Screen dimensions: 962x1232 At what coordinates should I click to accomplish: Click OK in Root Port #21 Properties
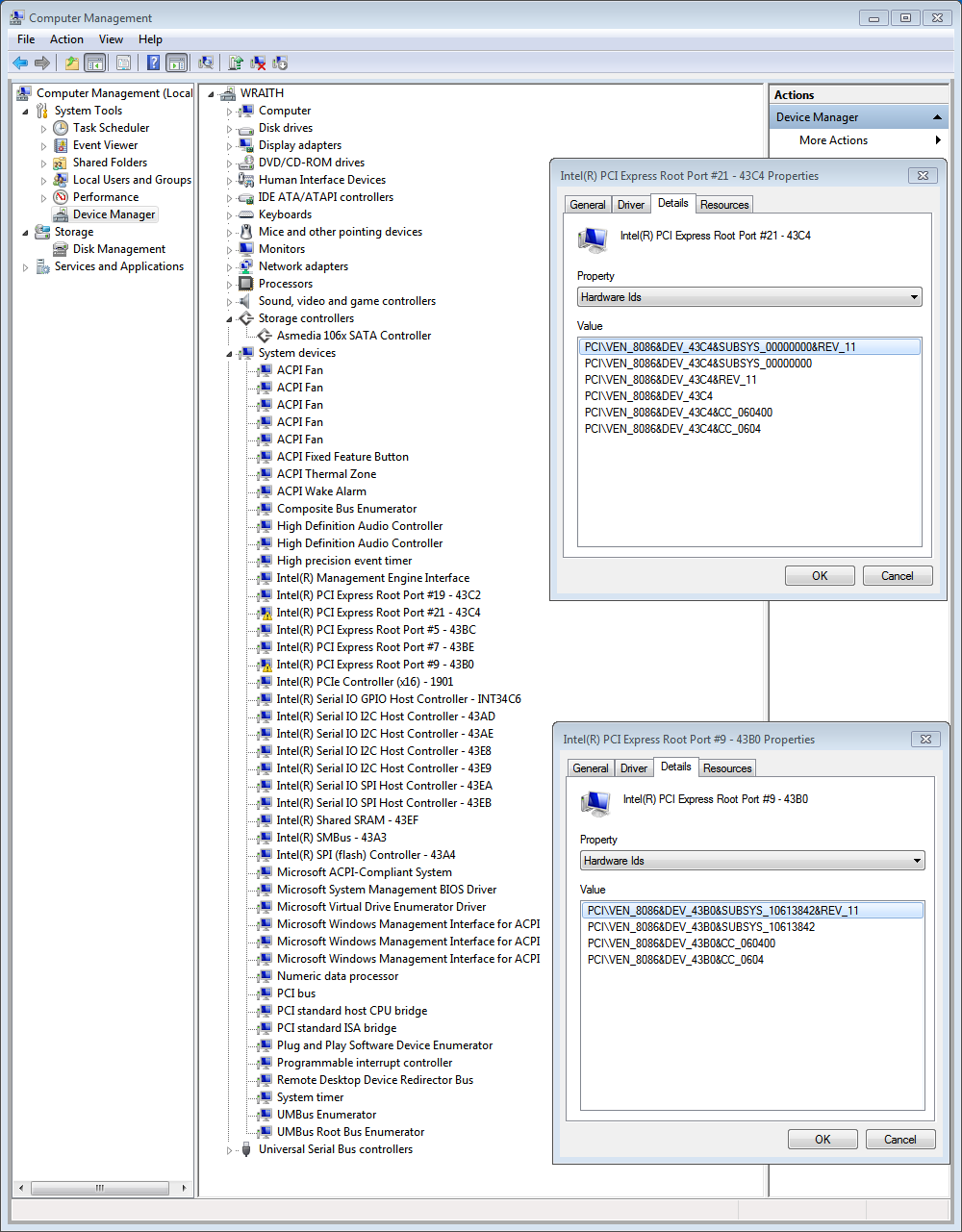pos(820,575)
